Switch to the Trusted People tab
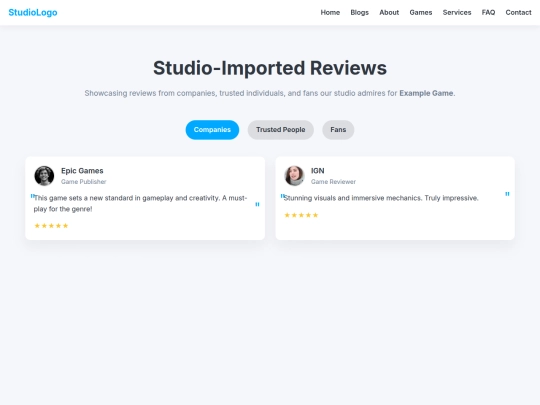The height and width of the screenshot is (405, 540). click(x=281, y=130)
